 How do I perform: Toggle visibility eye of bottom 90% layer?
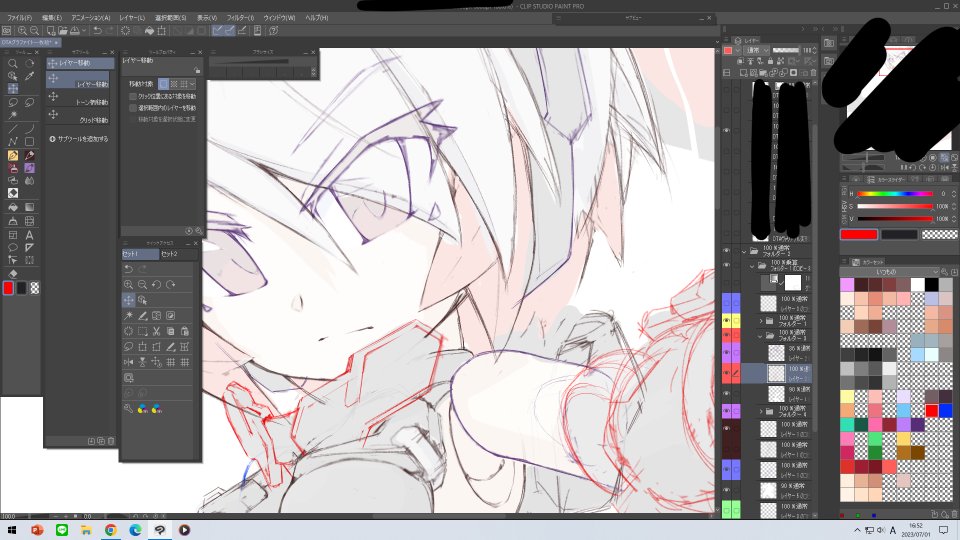726,490
